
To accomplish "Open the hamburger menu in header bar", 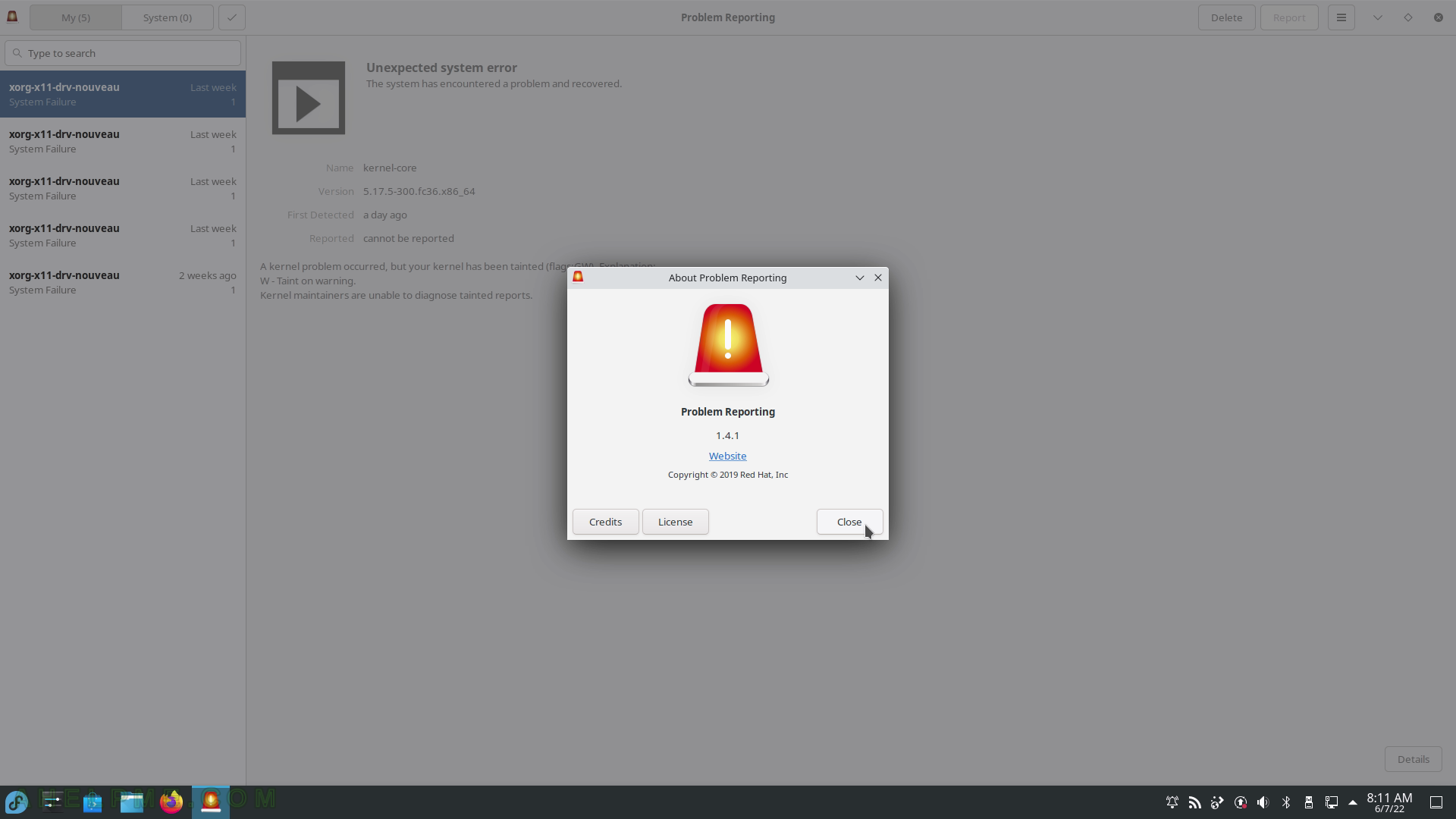I will pyautogui.click(x=1341, y=17).
